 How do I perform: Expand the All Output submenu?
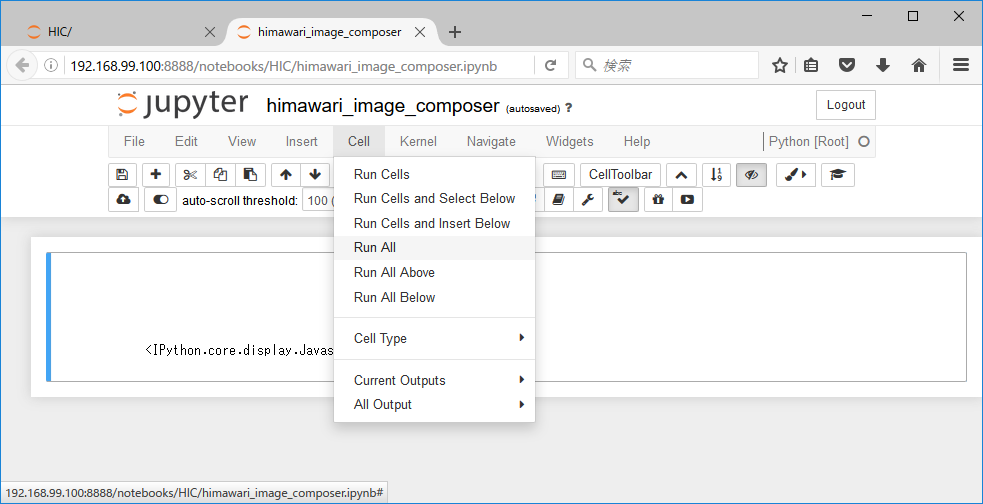434,405
